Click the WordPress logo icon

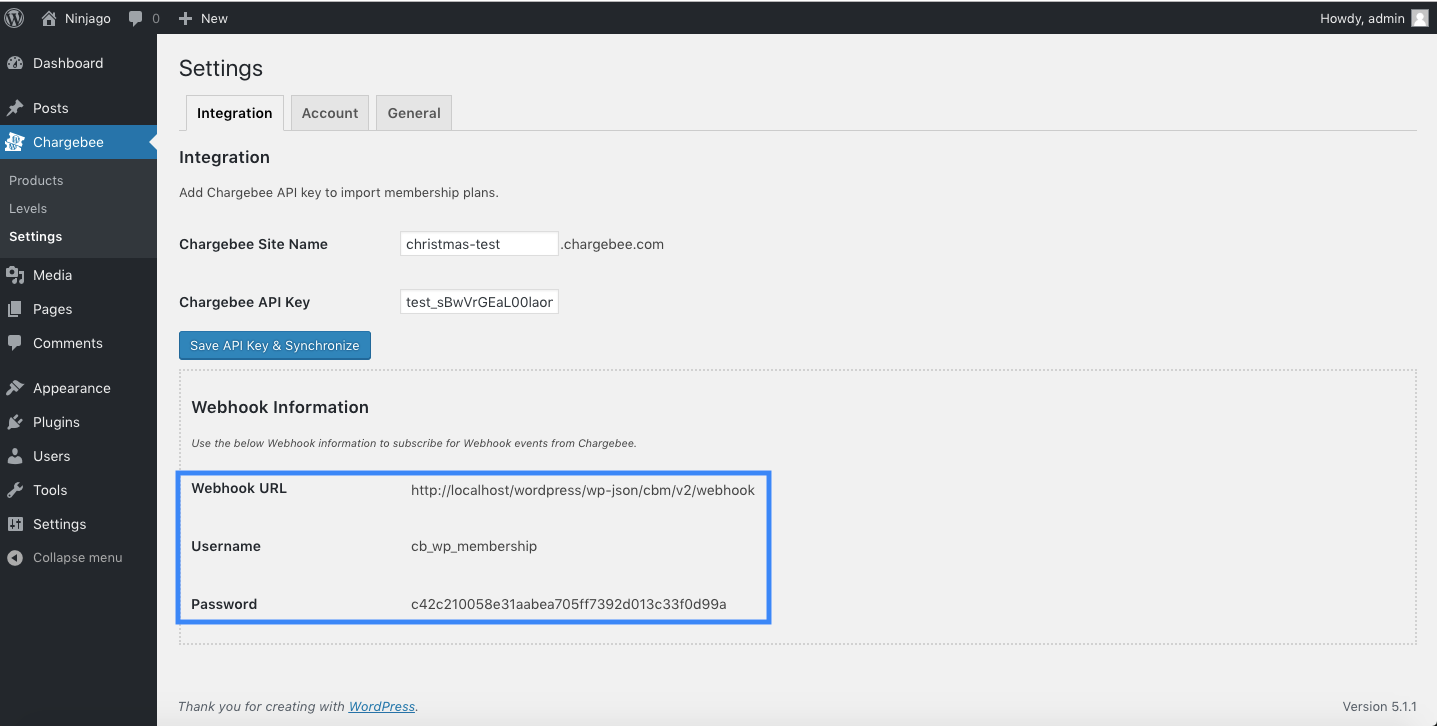pos(15,18)
